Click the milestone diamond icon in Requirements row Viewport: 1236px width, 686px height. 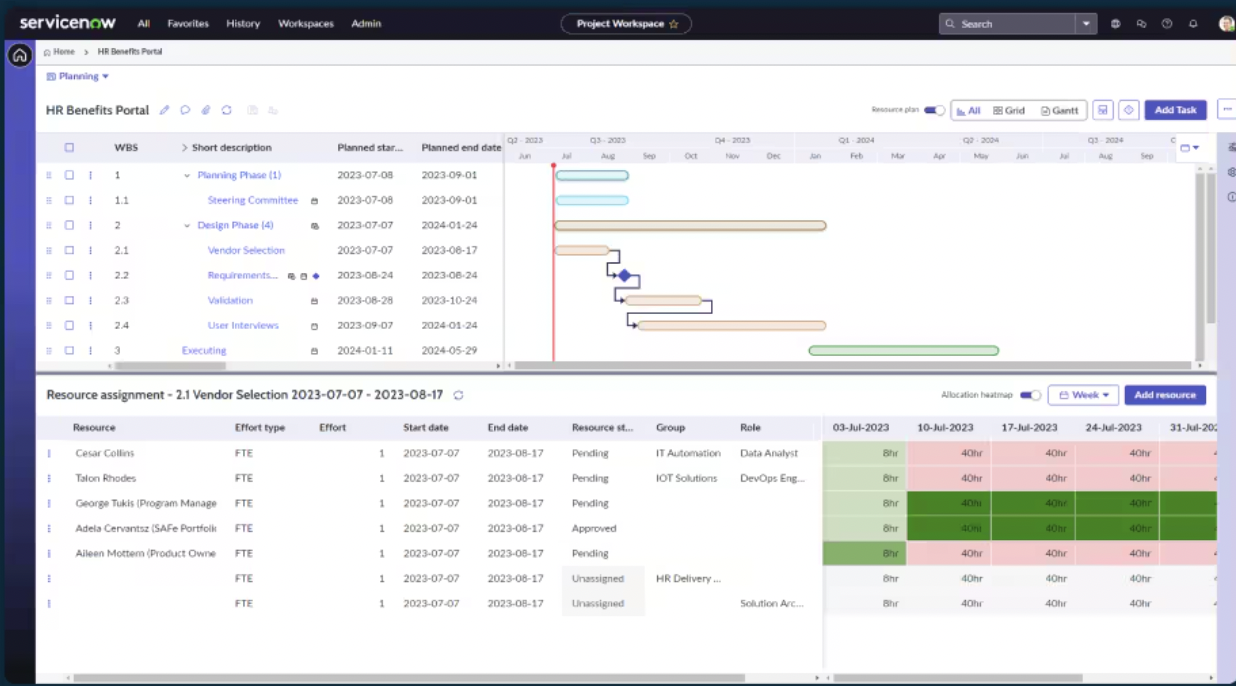coord(316,275)
